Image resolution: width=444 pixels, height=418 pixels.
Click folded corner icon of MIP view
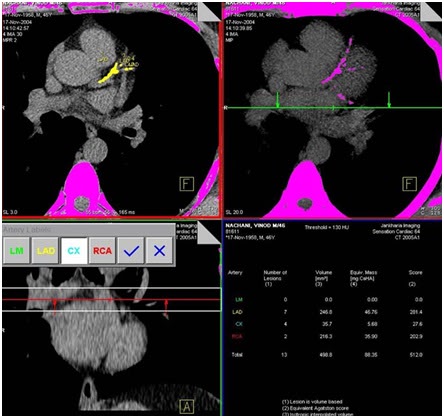pyautogui.click(x=431, y=12)
